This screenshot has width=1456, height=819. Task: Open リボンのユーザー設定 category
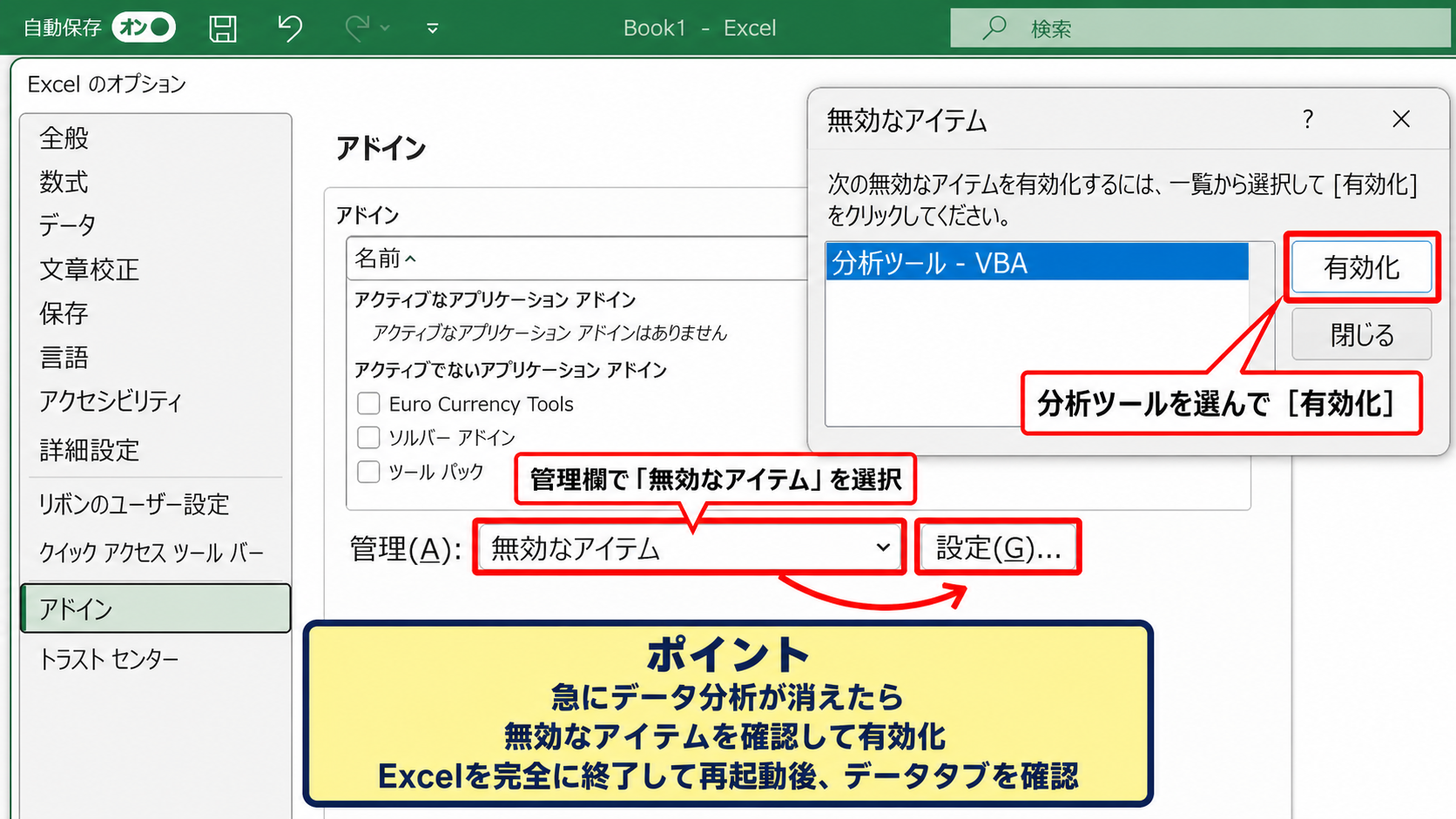coord(133,504)
